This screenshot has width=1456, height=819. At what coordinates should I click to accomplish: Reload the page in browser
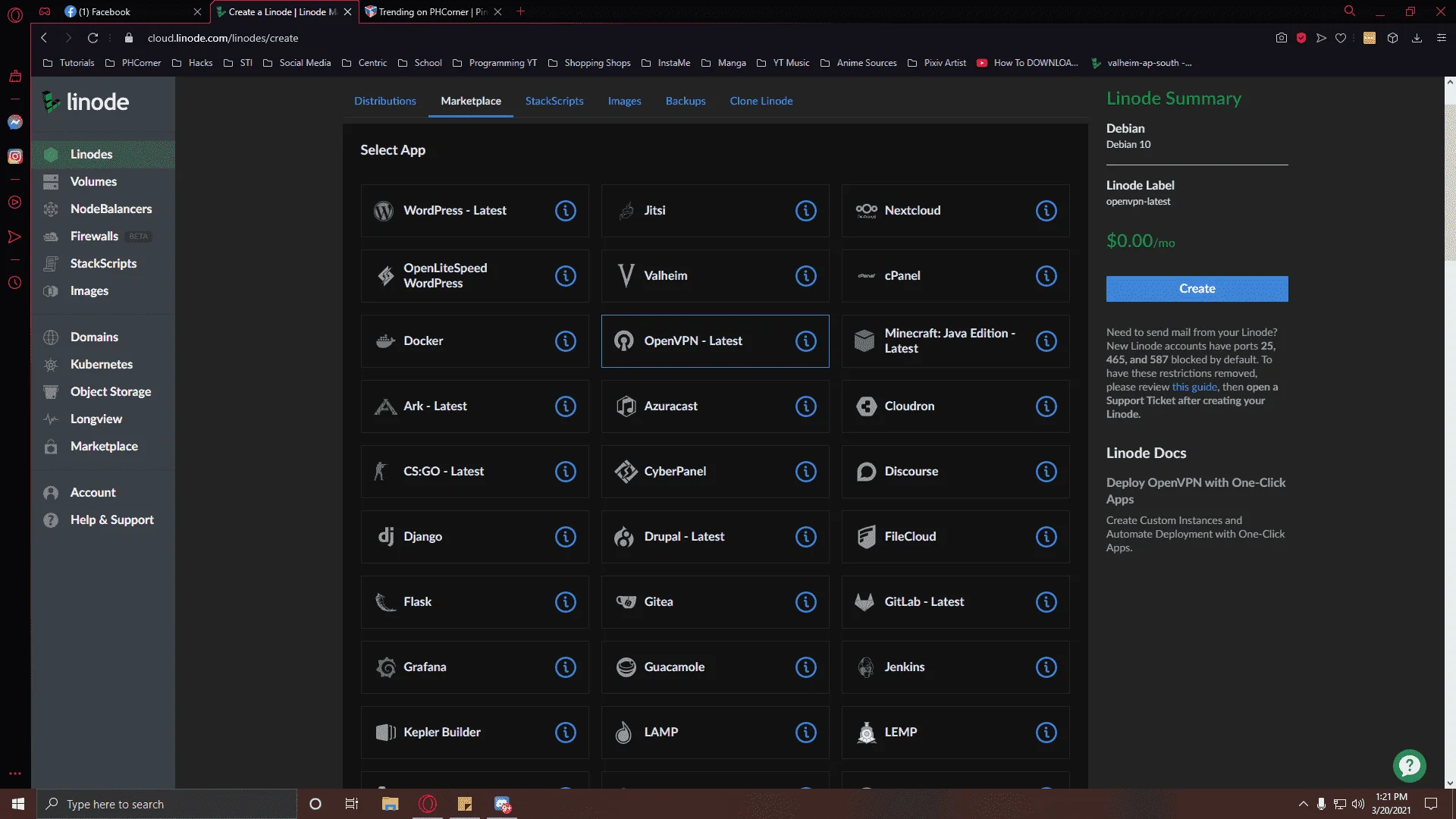[93, 38]
